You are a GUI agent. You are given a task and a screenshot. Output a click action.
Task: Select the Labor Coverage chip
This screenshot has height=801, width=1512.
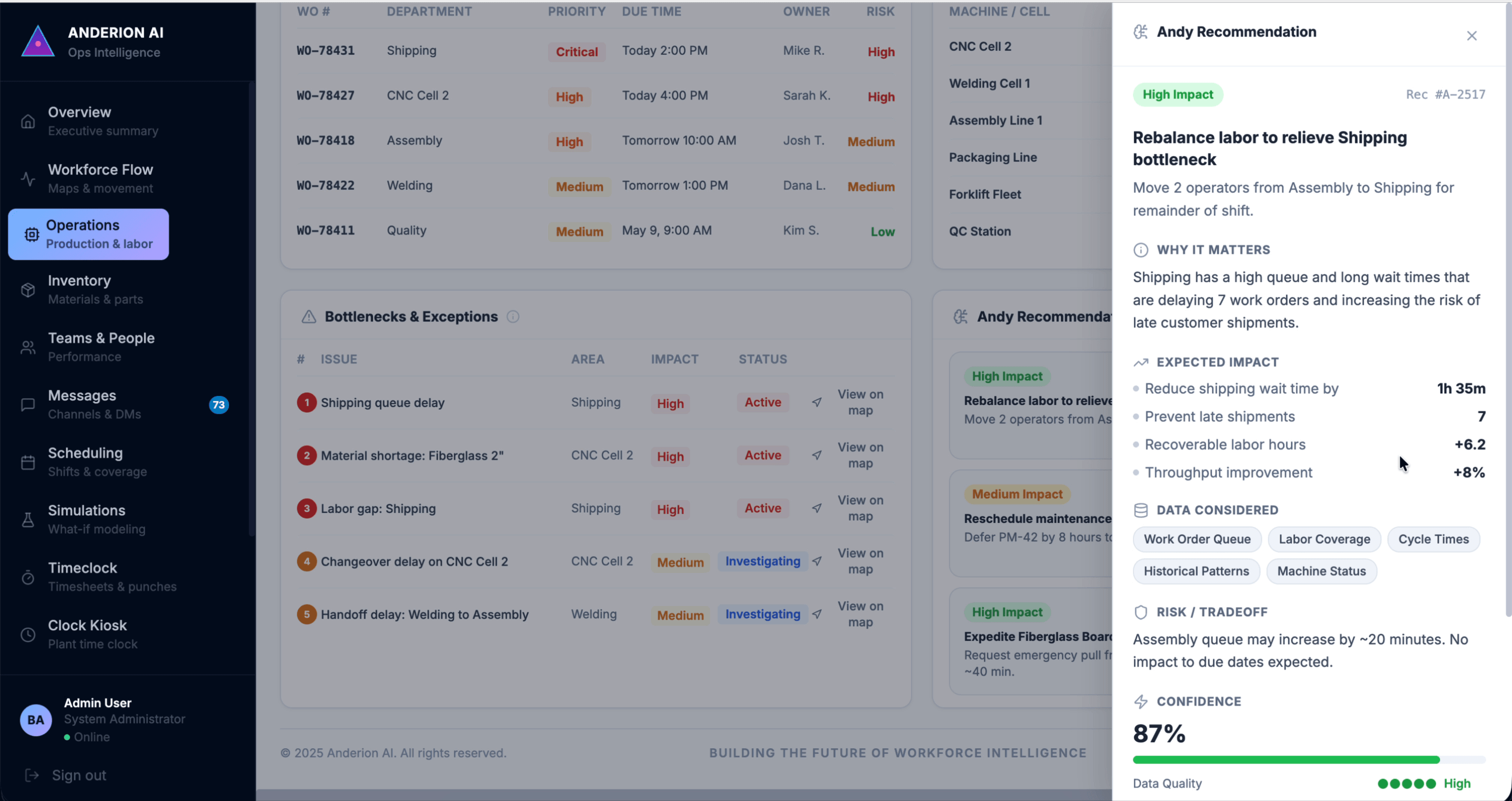pos(1324,539)
